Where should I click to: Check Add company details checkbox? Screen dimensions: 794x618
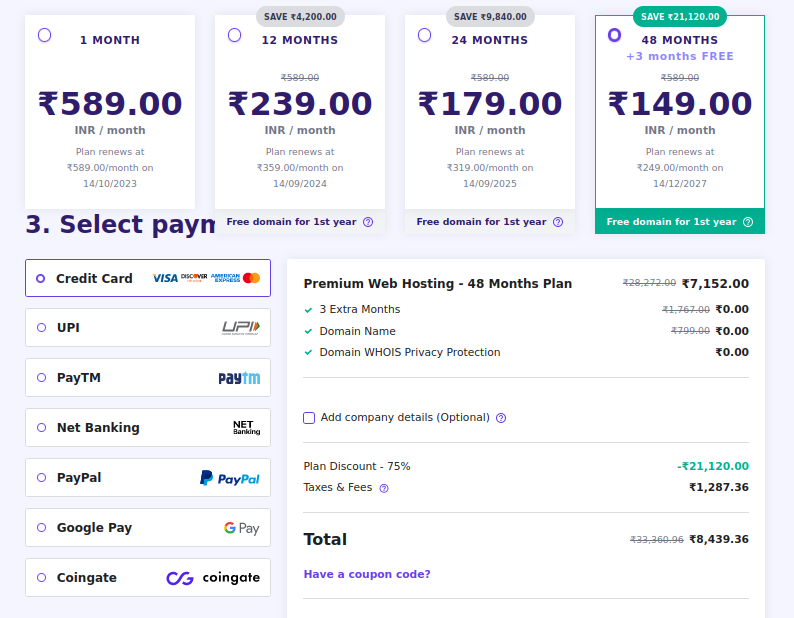[x=309, y=418]
